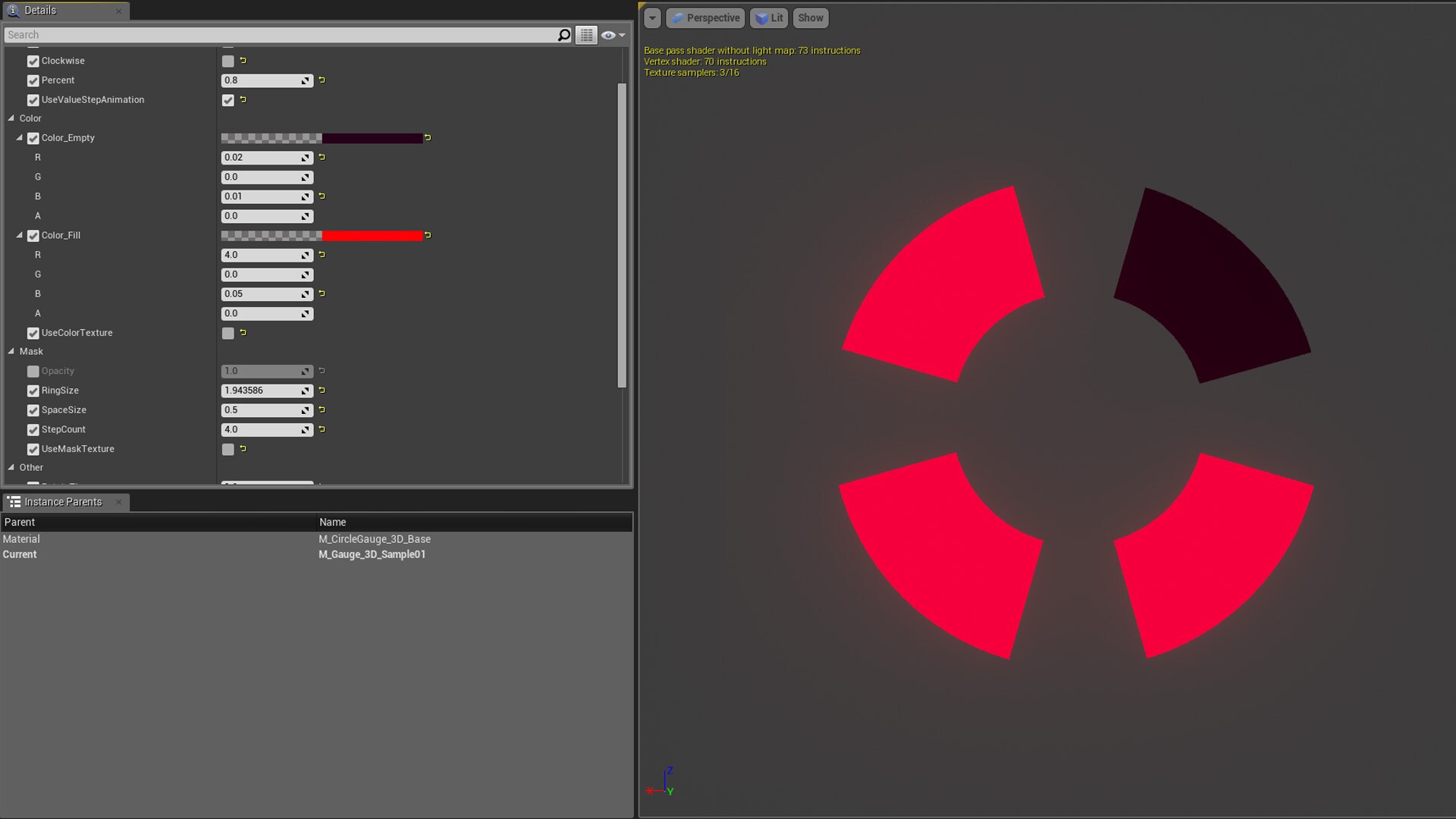This screenshot has width=1456, height=819.
Task: Open the eye view options dropdown
Action: [613, 35]
